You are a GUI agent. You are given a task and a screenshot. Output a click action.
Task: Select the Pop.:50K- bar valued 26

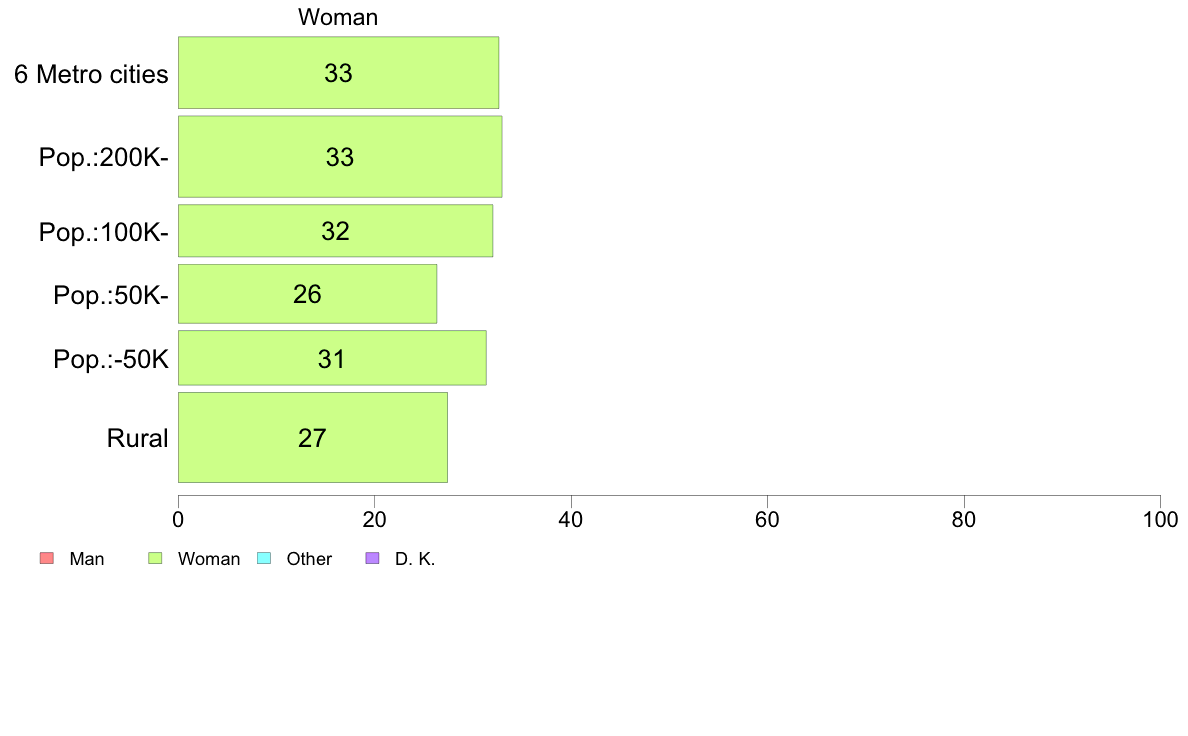point(308,294)
